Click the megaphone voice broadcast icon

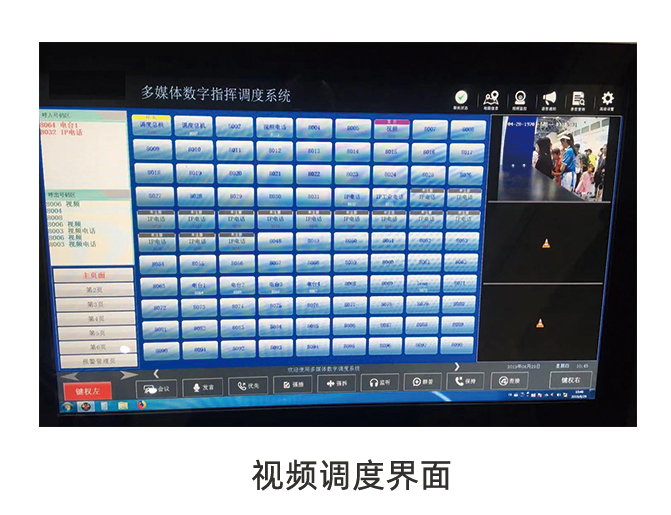549,99
